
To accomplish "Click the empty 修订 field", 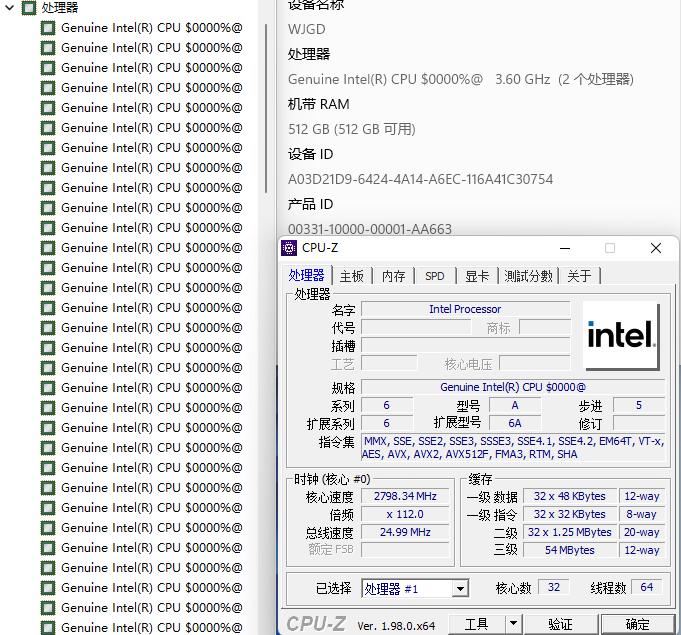I will 639,423.
